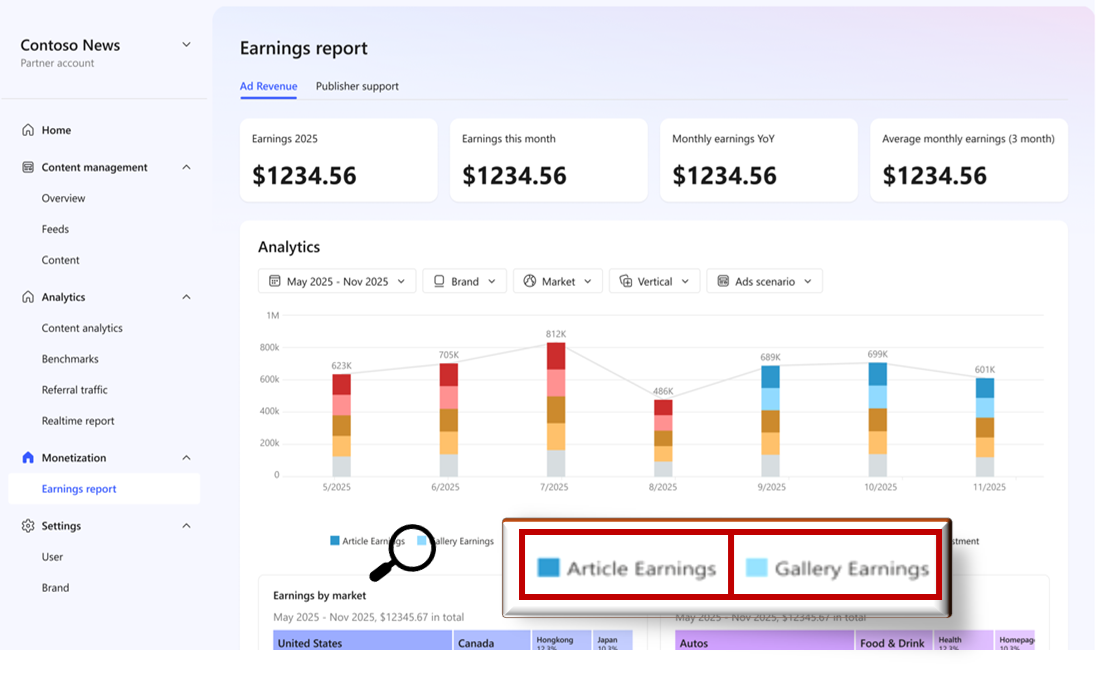Open the May 2025 - Nov 2025 date dropdown

(337, 282)
